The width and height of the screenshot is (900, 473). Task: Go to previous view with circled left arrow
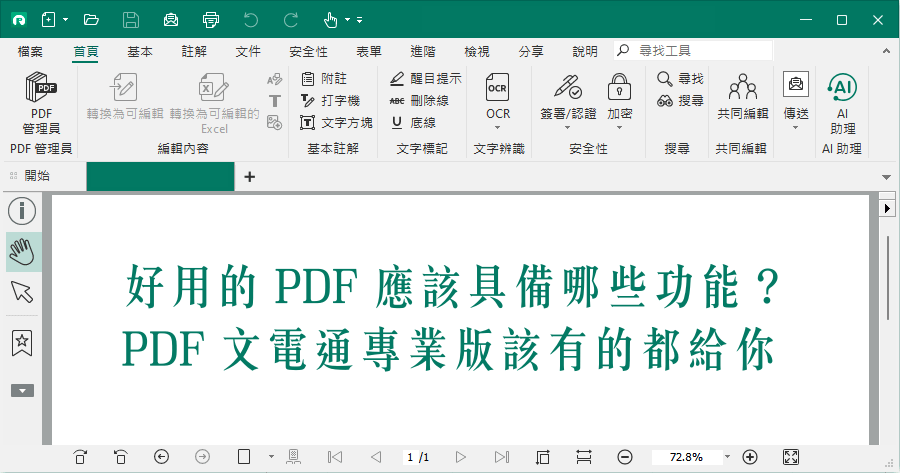(x=162, y=457)
